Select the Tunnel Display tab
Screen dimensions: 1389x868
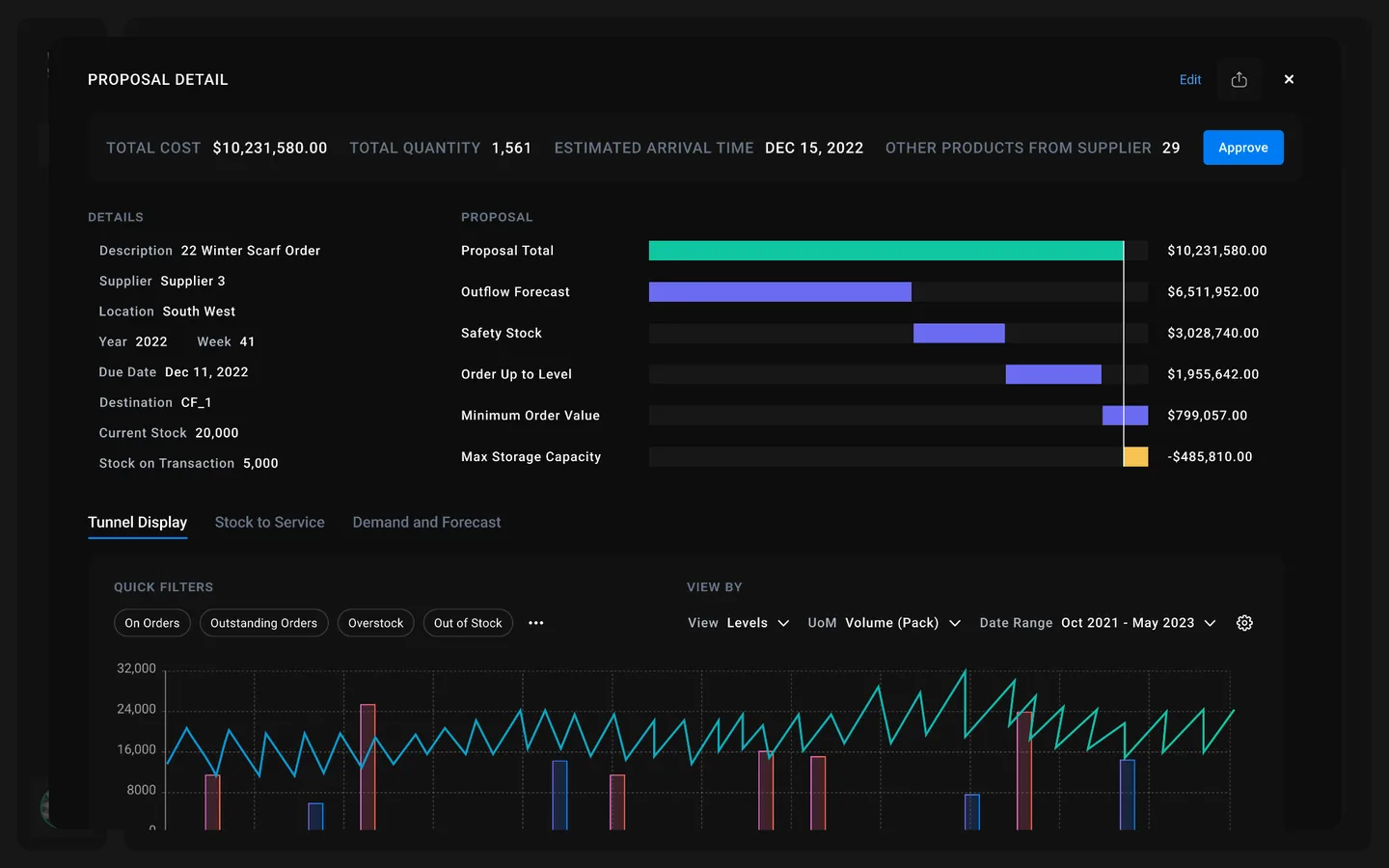[x=138, y=522]
